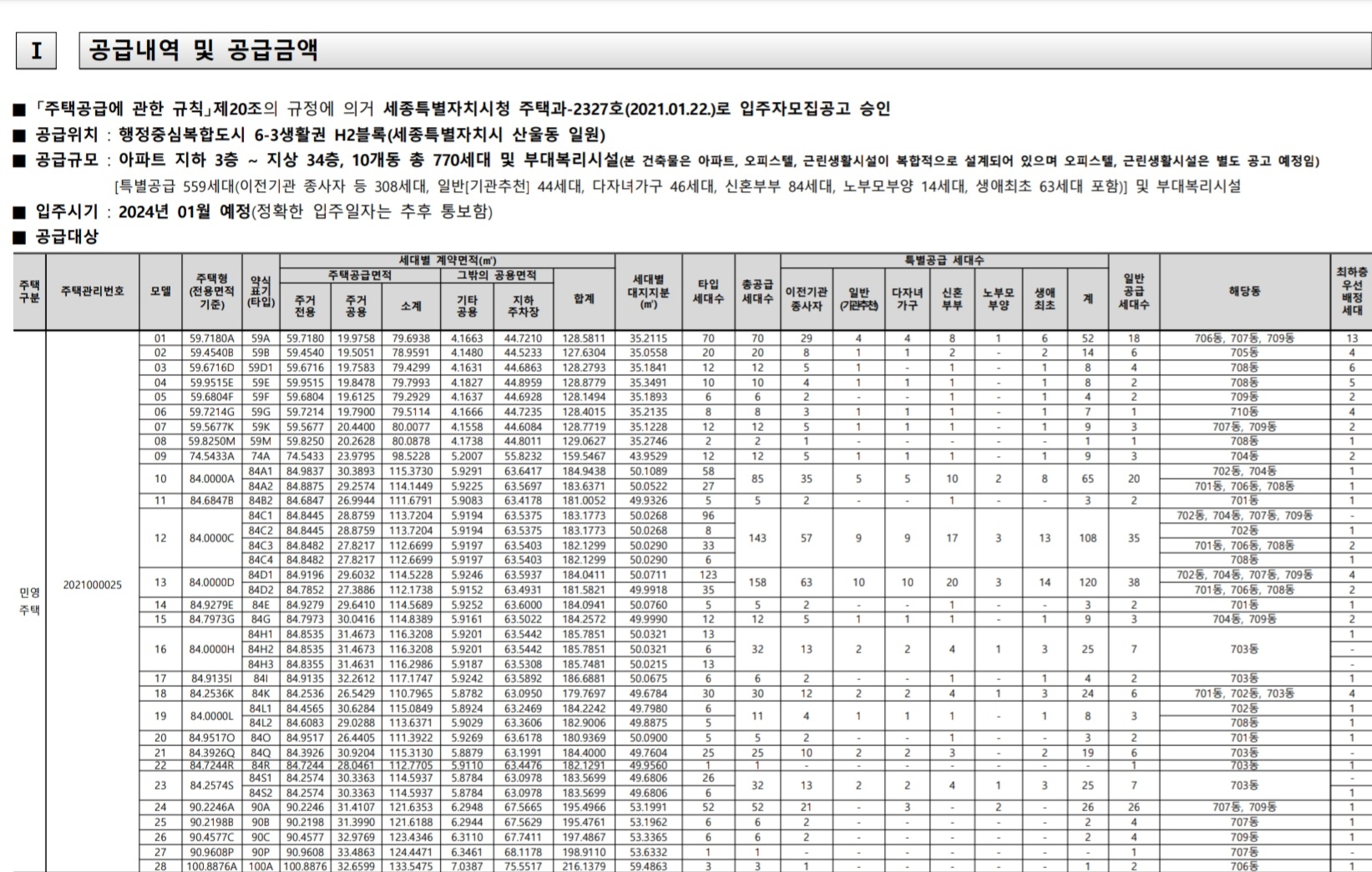The height and width of the screenshot is (872, 1372).
Task: Click housing type cell 84.3926Q
Action: [212, 753]
